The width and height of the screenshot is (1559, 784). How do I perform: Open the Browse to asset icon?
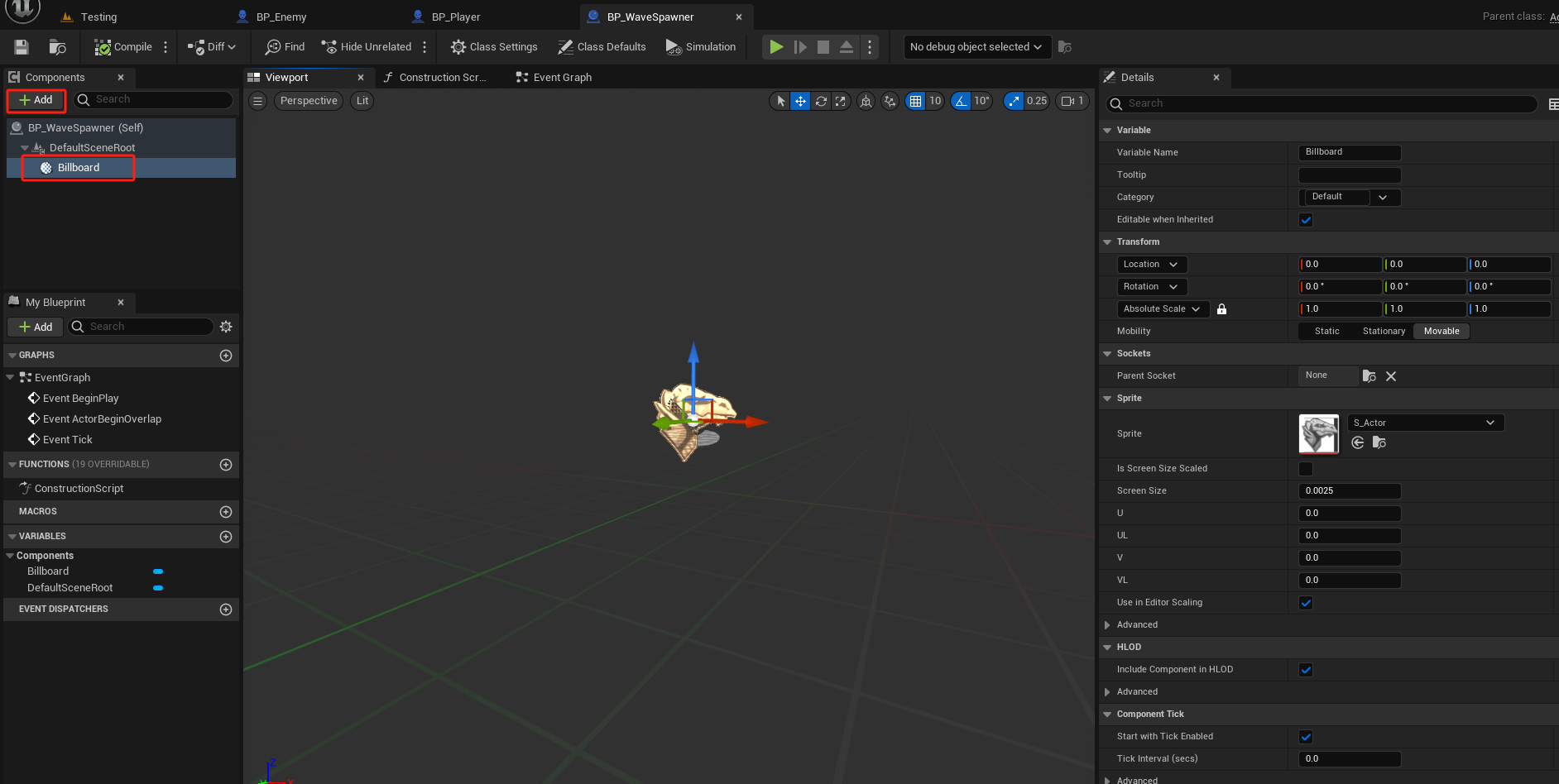pos(57,47)
